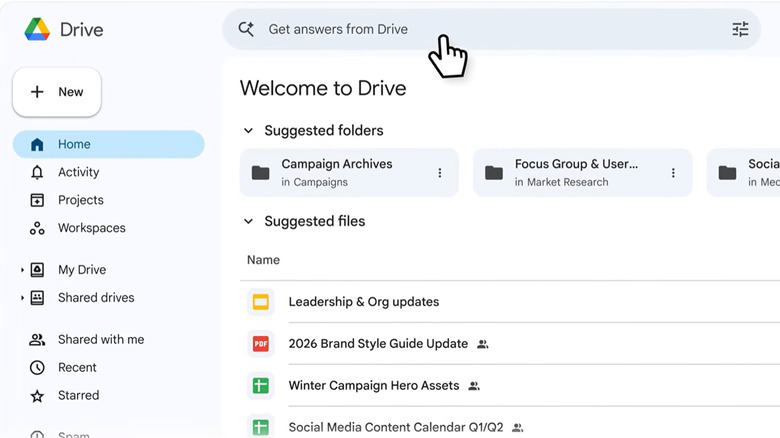Click the Workspaces circles icon
Screen dimensions: 780x438
(x=37, y=228)
